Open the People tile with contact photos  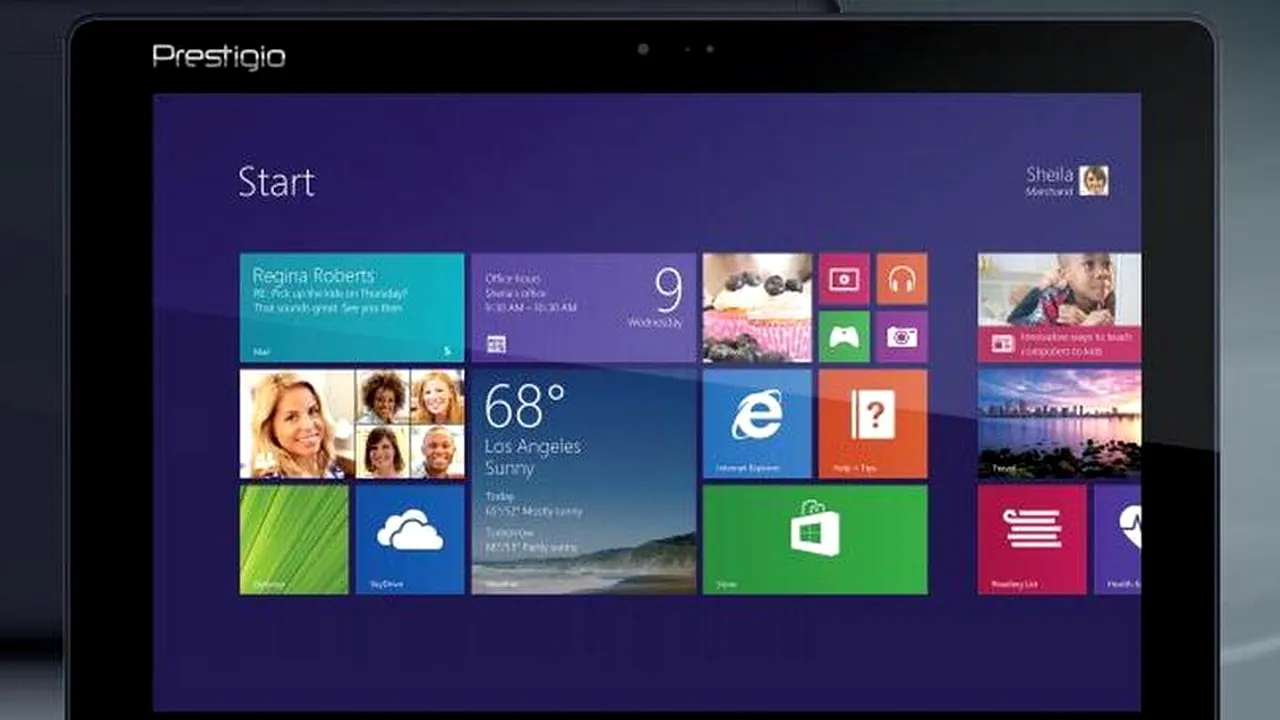click(x=352, y=424)
